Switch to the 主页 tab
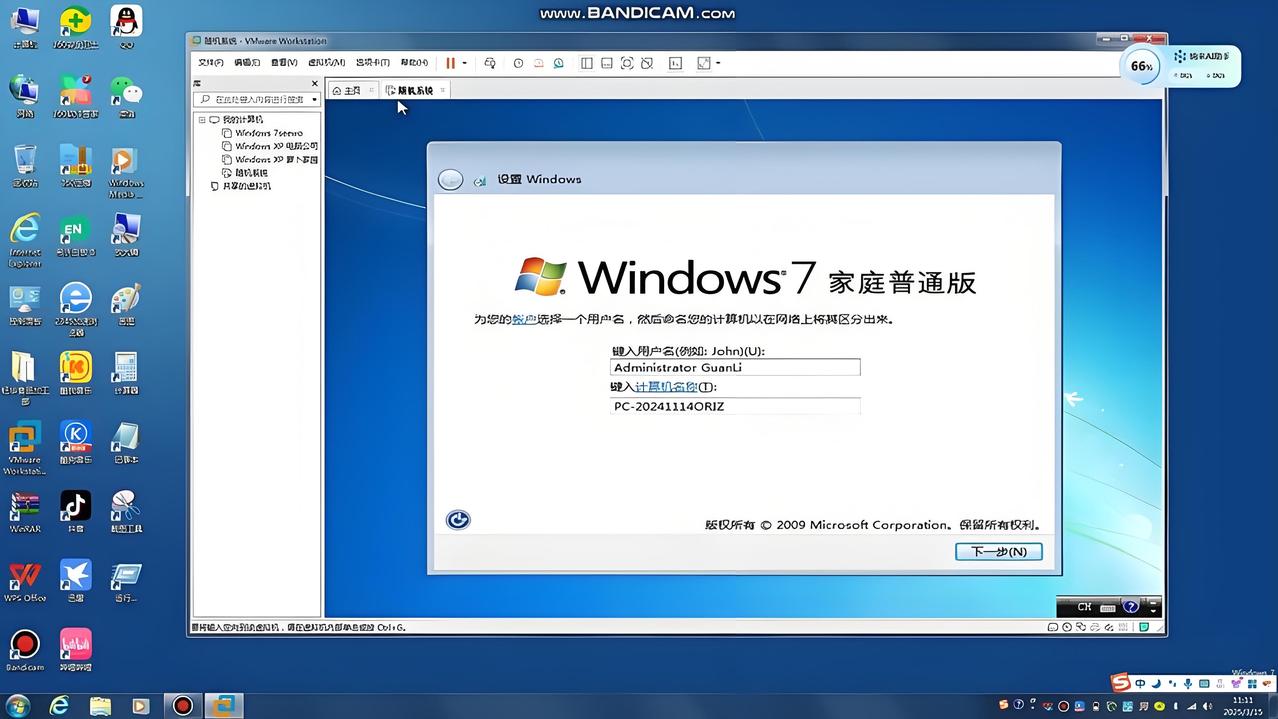This screenshot has width=1278, height=719. tap(349, 90)
